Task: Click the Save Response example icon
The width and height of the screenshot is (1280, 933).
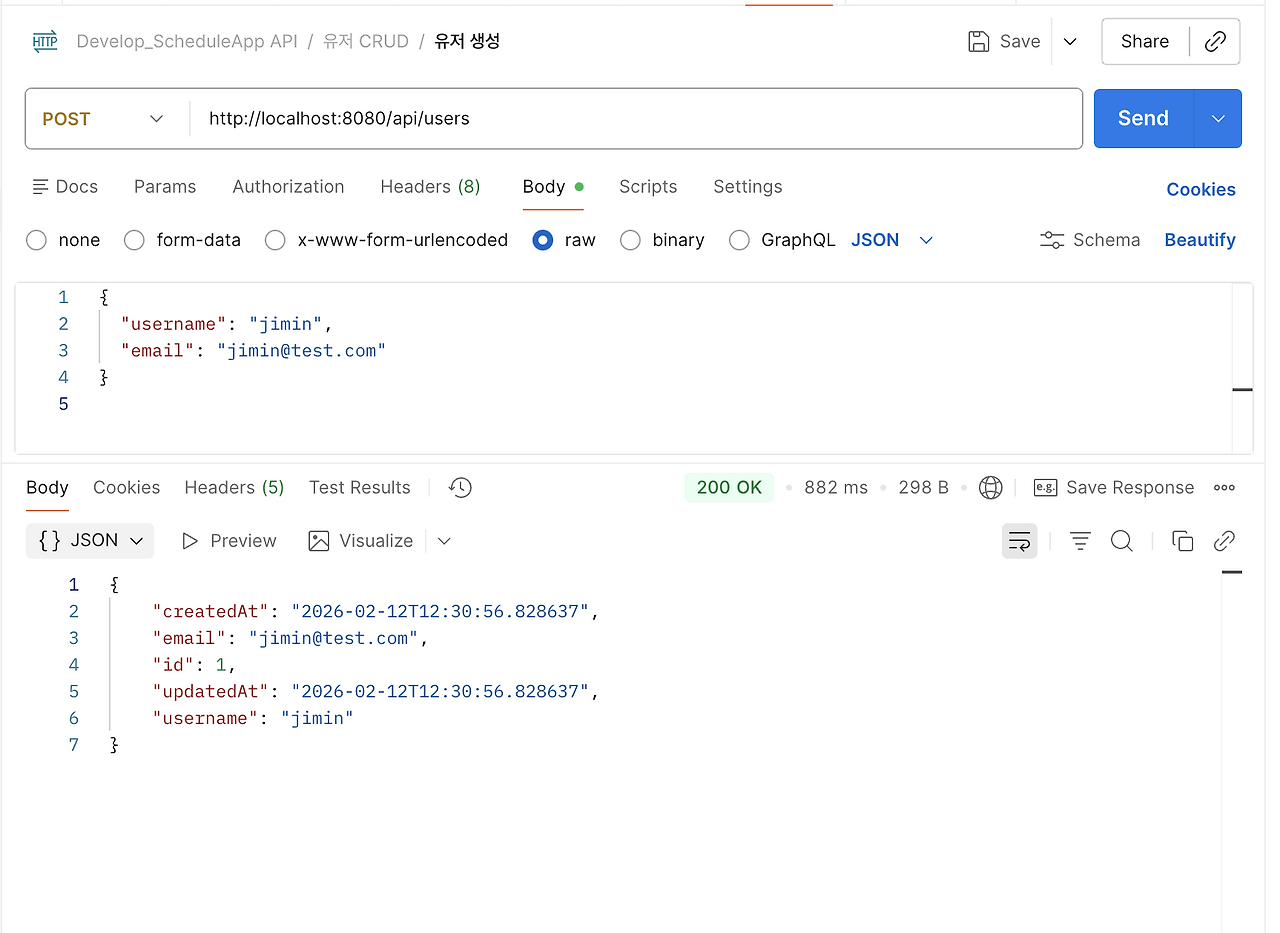Action: [1045, 487]
